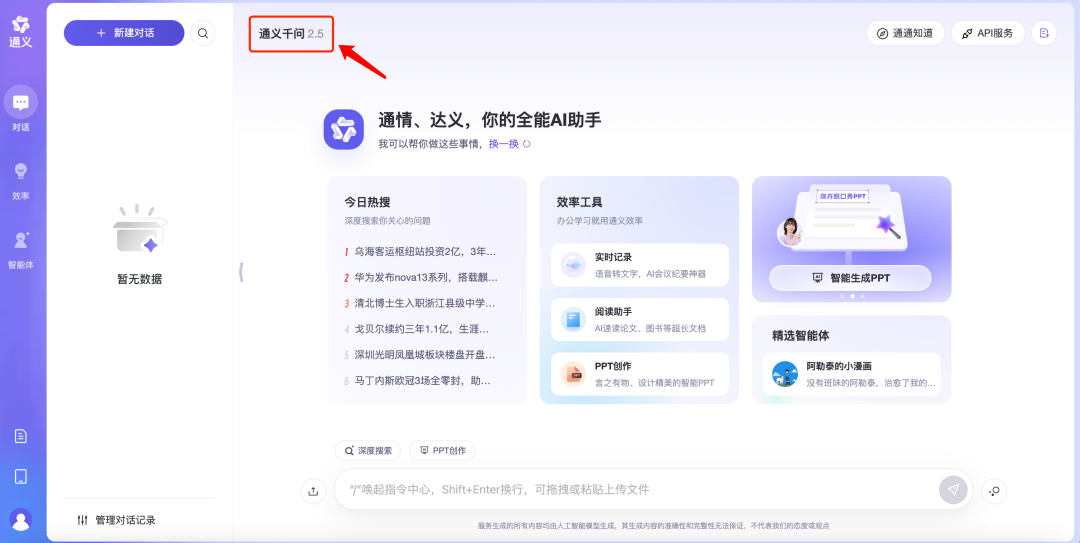The height and width of the screenshot is (543, 1080).
Task: Click the refresh icon next to 换一换
Action: (527, 144)
